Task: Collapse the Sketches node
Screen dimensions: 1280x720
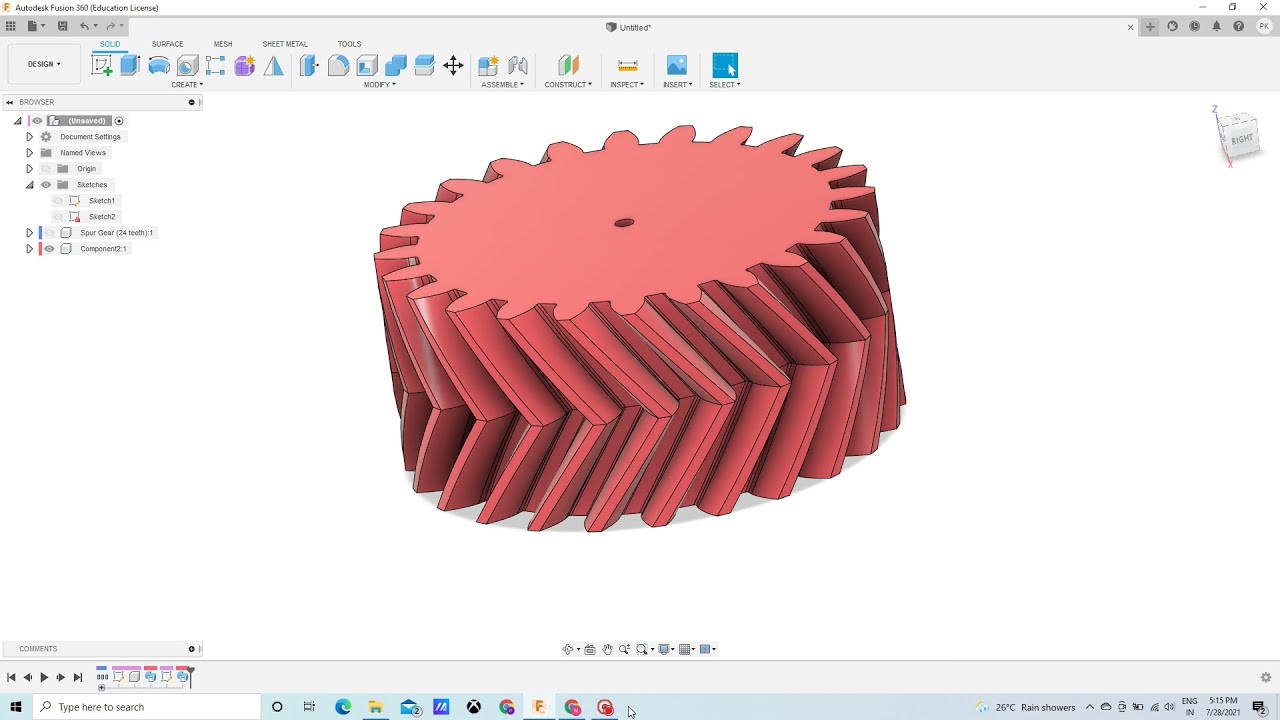Action: coord(29,185)
